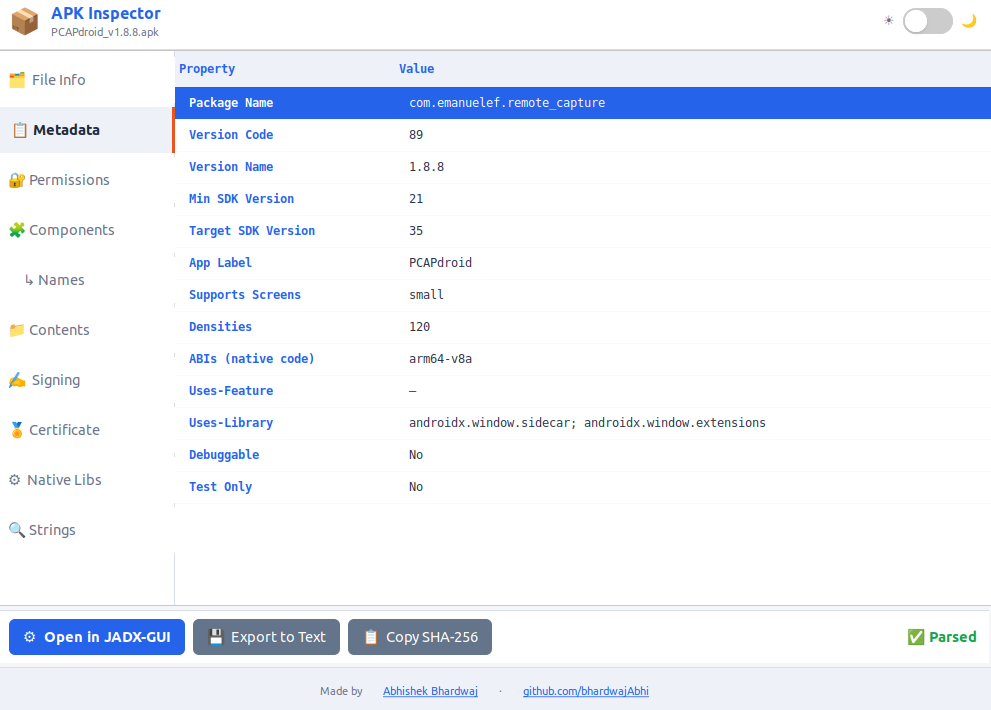
Task: Click the clipboard icon on Copy SHA-256
Action: point(371,637)
